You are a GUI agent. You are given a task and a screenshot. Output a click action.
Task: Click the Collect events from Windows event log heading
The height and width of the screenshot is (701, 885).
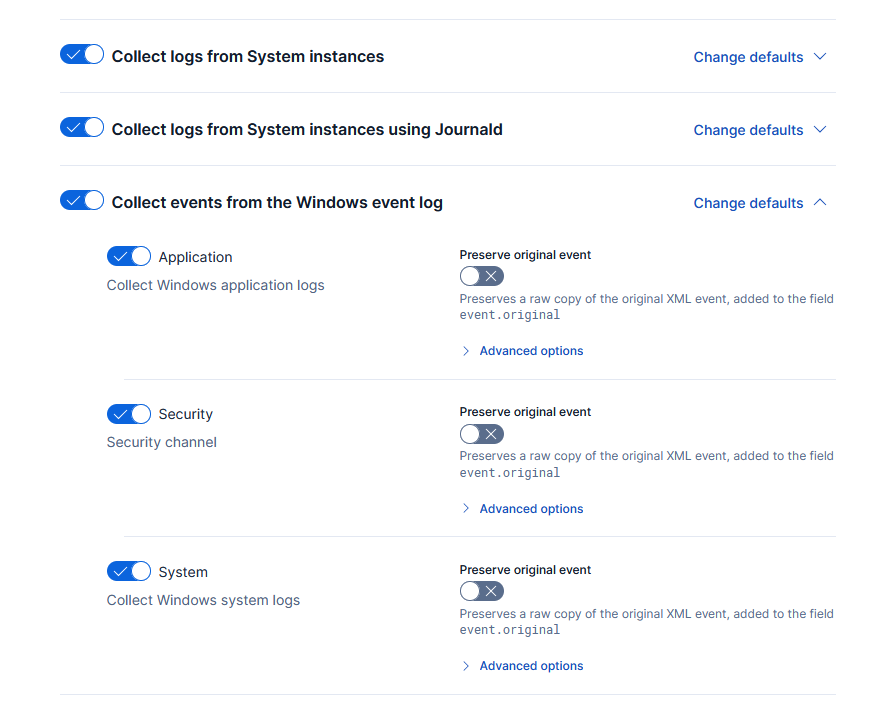pos(277,203)
